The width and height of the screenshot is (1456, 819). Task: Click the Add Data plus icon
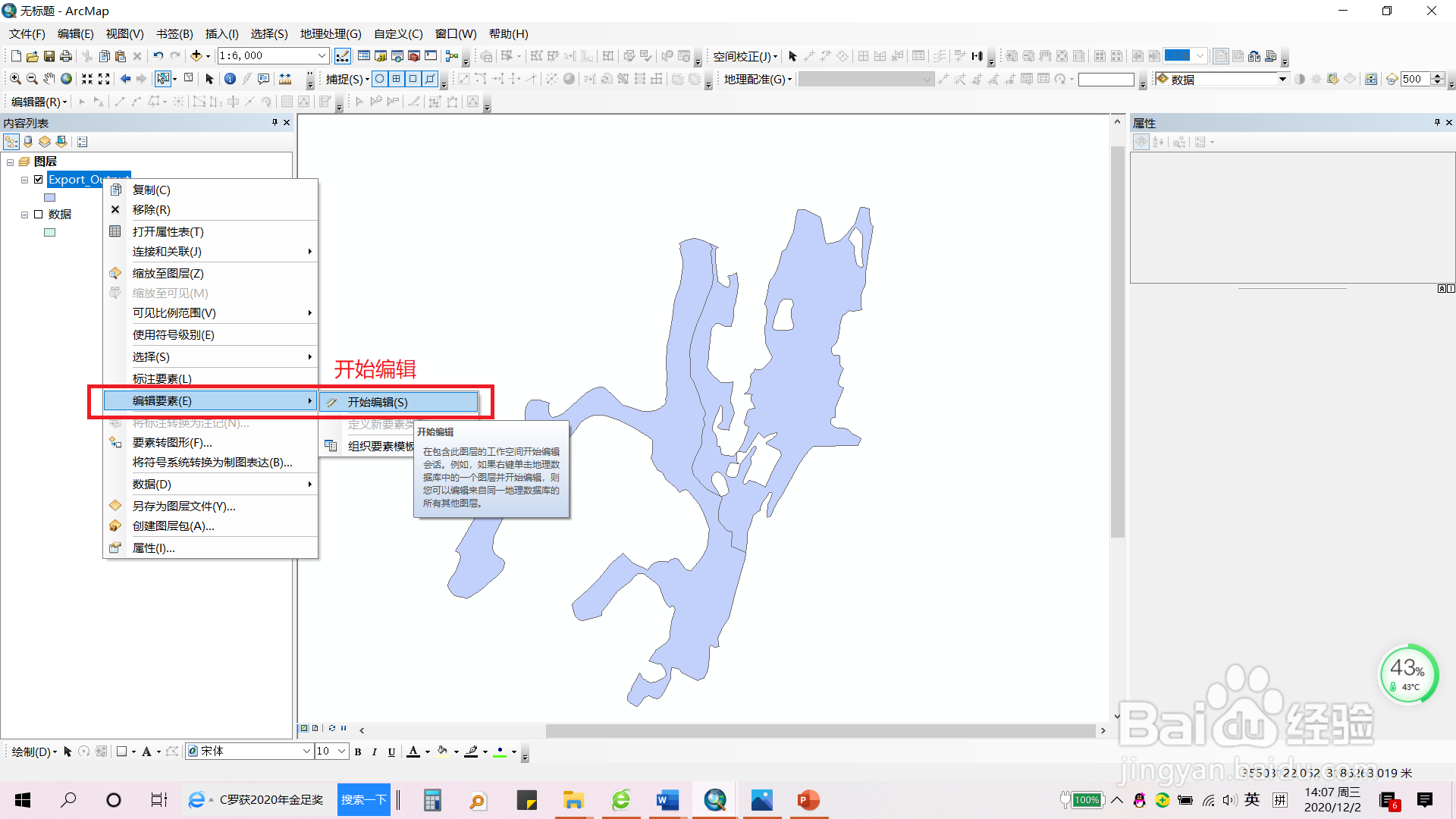pyautogui.click(x=197, y=56)
